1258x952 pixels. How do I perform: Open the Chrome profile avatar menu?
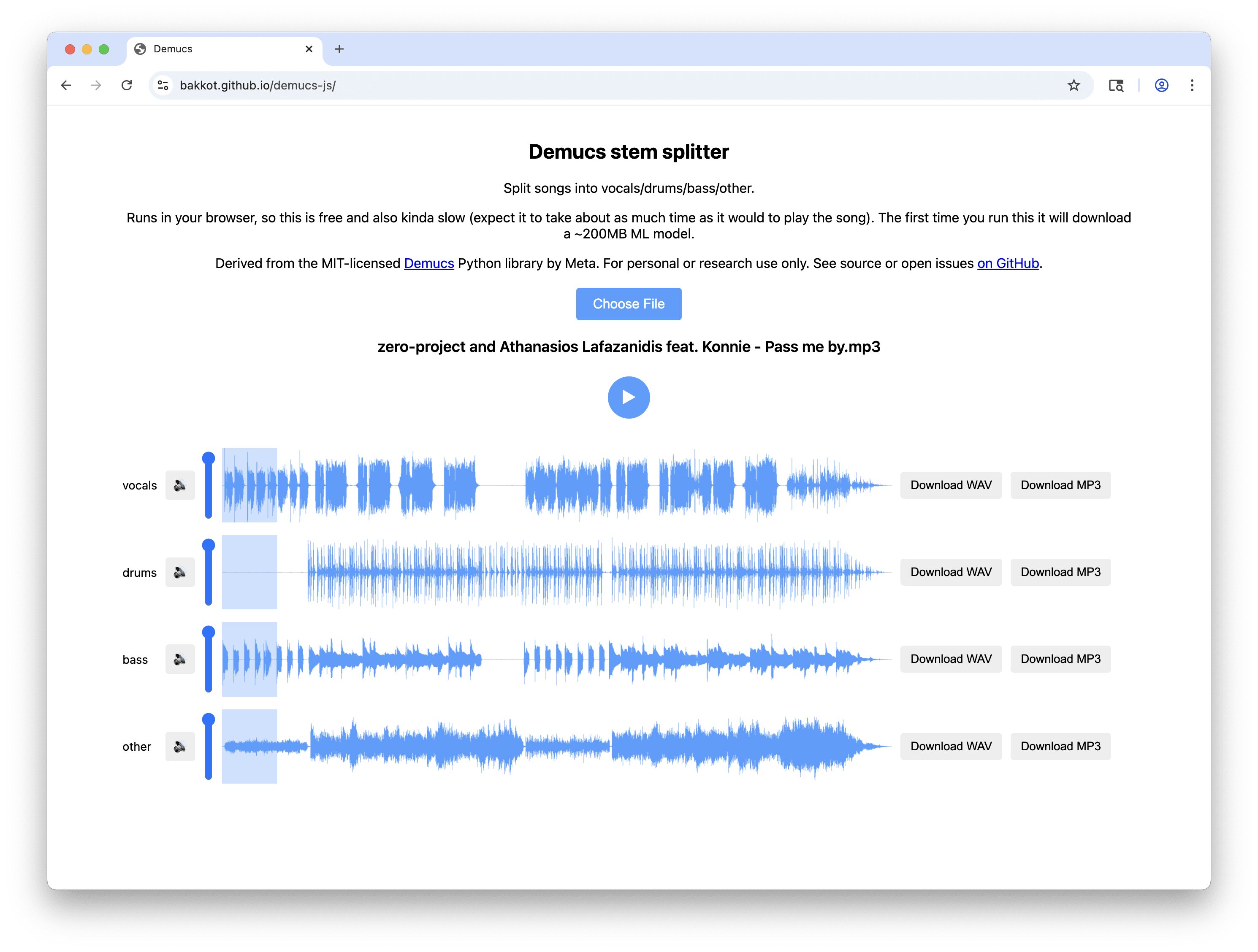coord(1161,85)
